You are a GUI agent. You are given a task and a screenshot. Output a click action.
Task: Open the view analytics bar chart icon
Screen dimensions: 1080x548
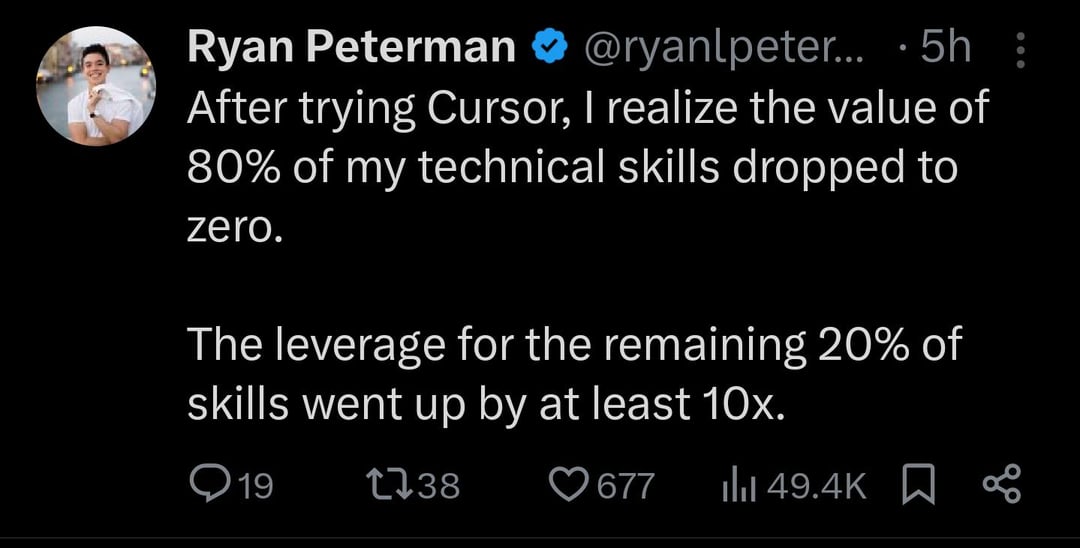coord(735,486)
